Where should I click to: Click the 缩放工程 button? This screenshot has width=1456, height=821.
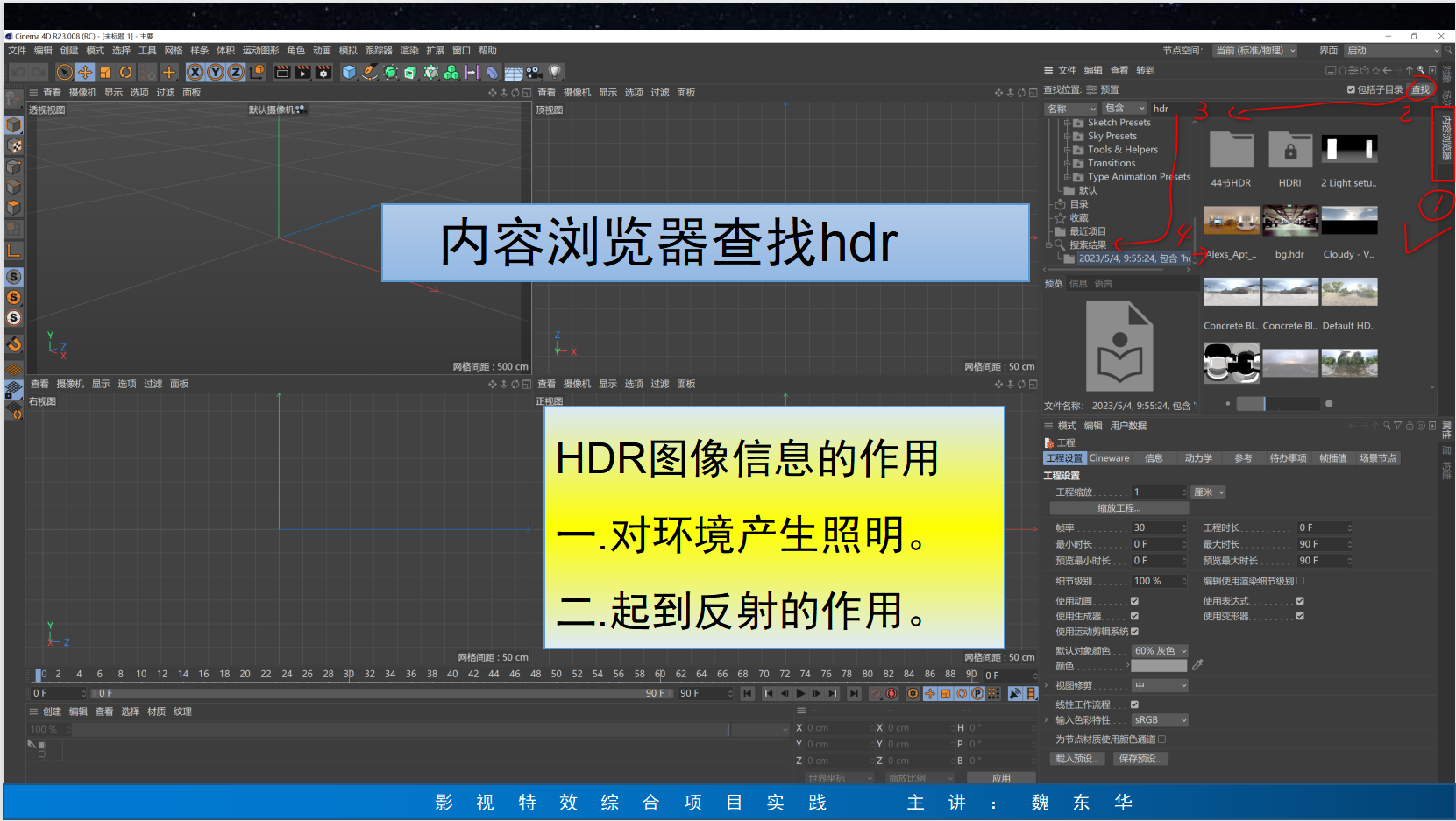click(1119, 508)
